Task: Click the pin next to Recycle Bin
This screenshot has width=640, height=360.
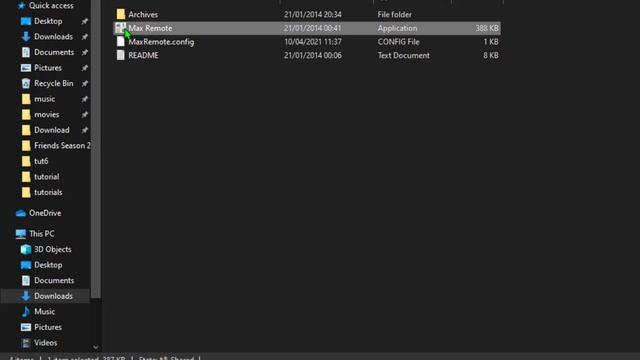Action: point(84,83)
